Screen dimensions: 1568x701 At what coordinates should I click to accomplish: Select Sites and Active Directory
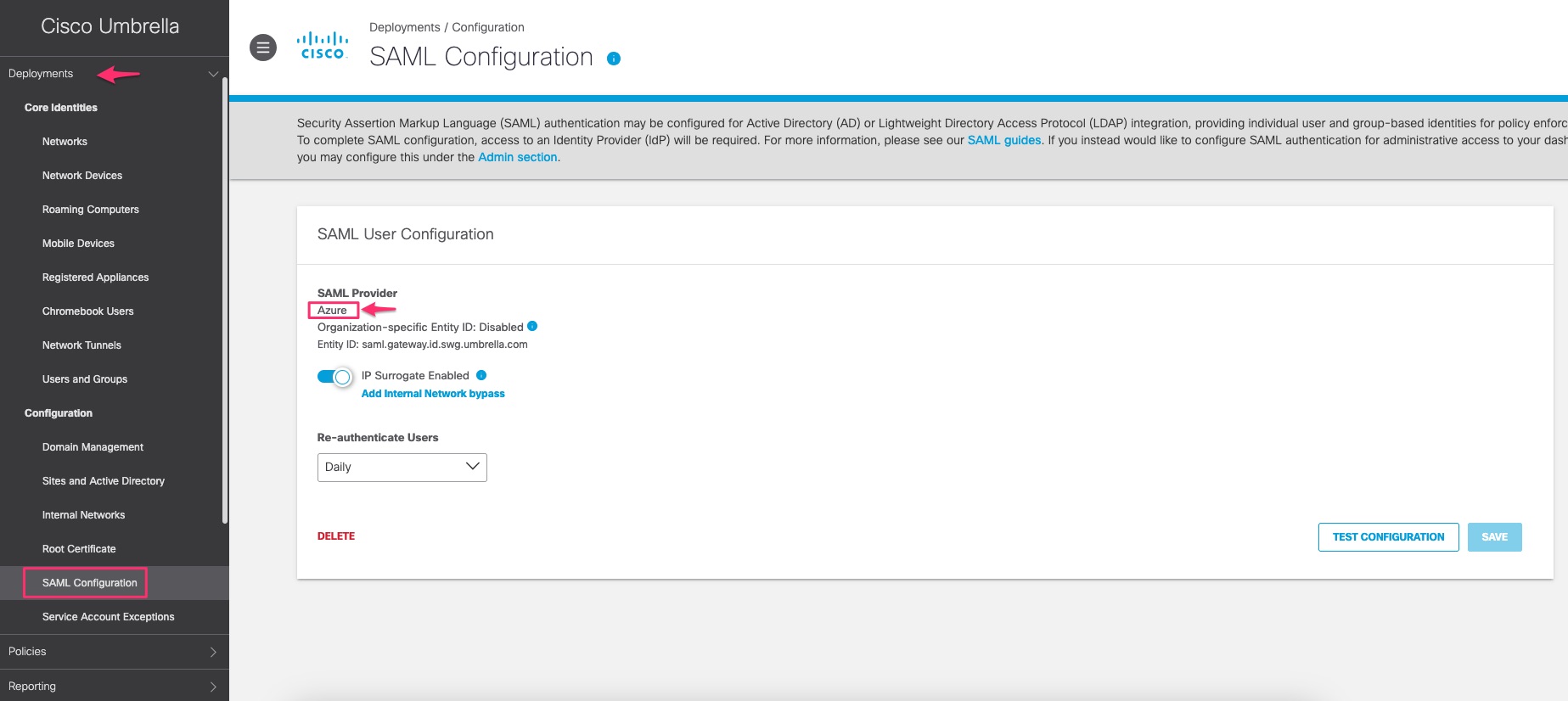pos(104,481)
